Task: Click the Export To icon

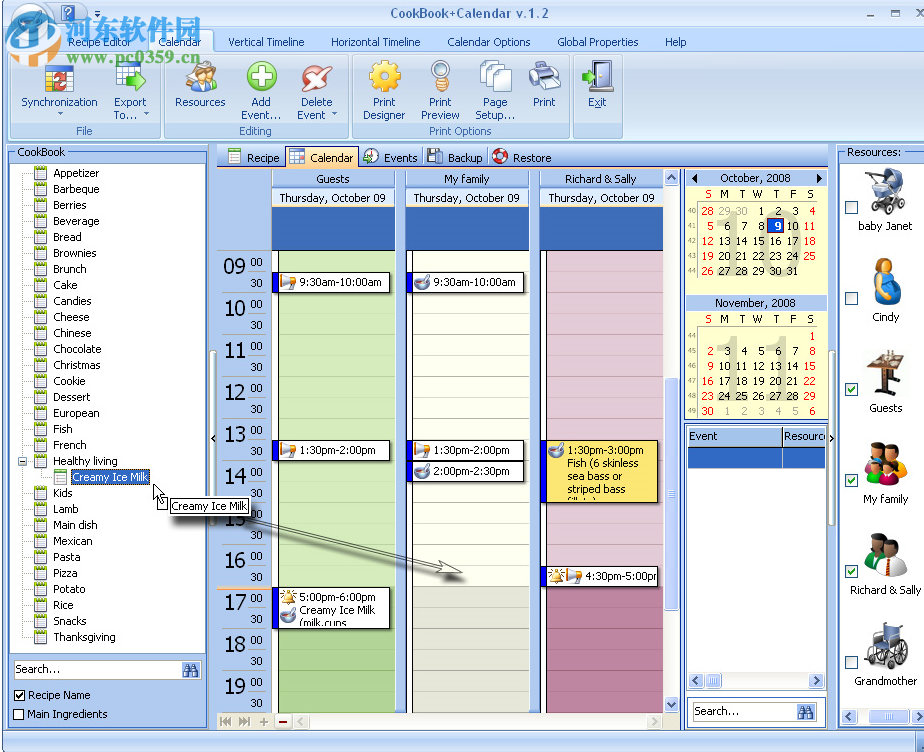Action: 130,77
